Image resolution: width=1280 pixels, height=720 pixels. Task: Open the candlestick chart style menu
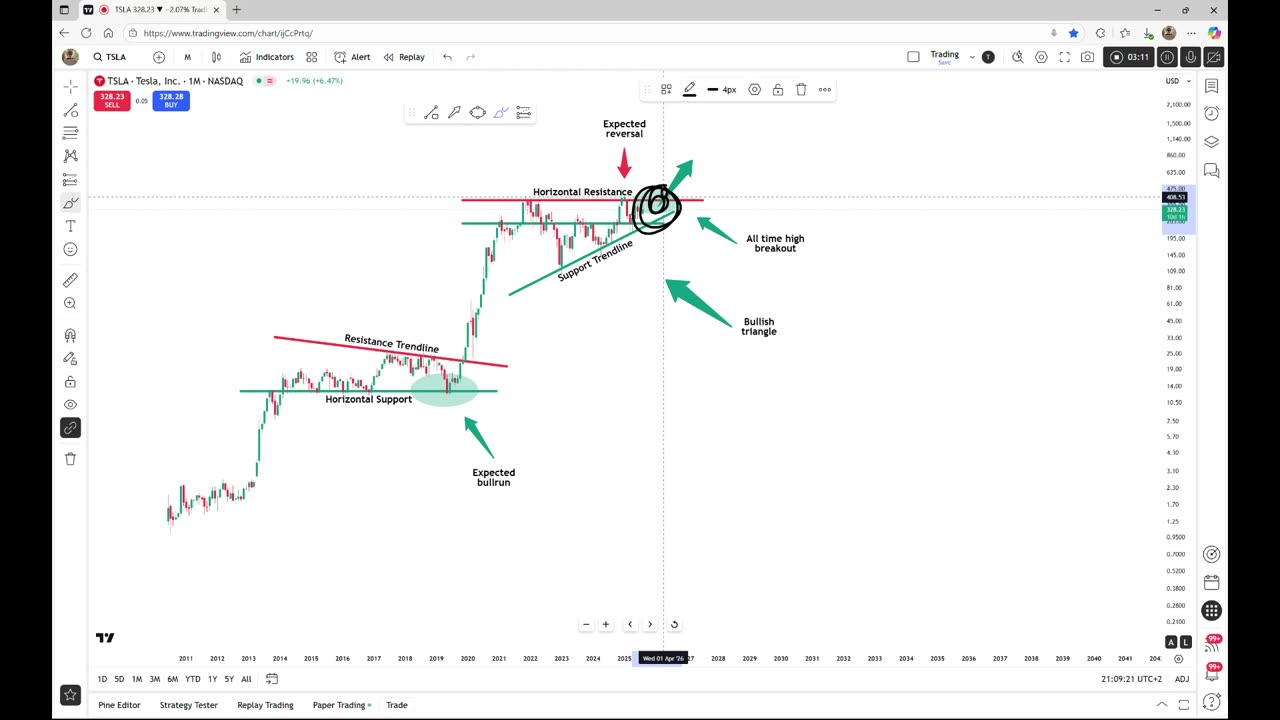(216, 57)
